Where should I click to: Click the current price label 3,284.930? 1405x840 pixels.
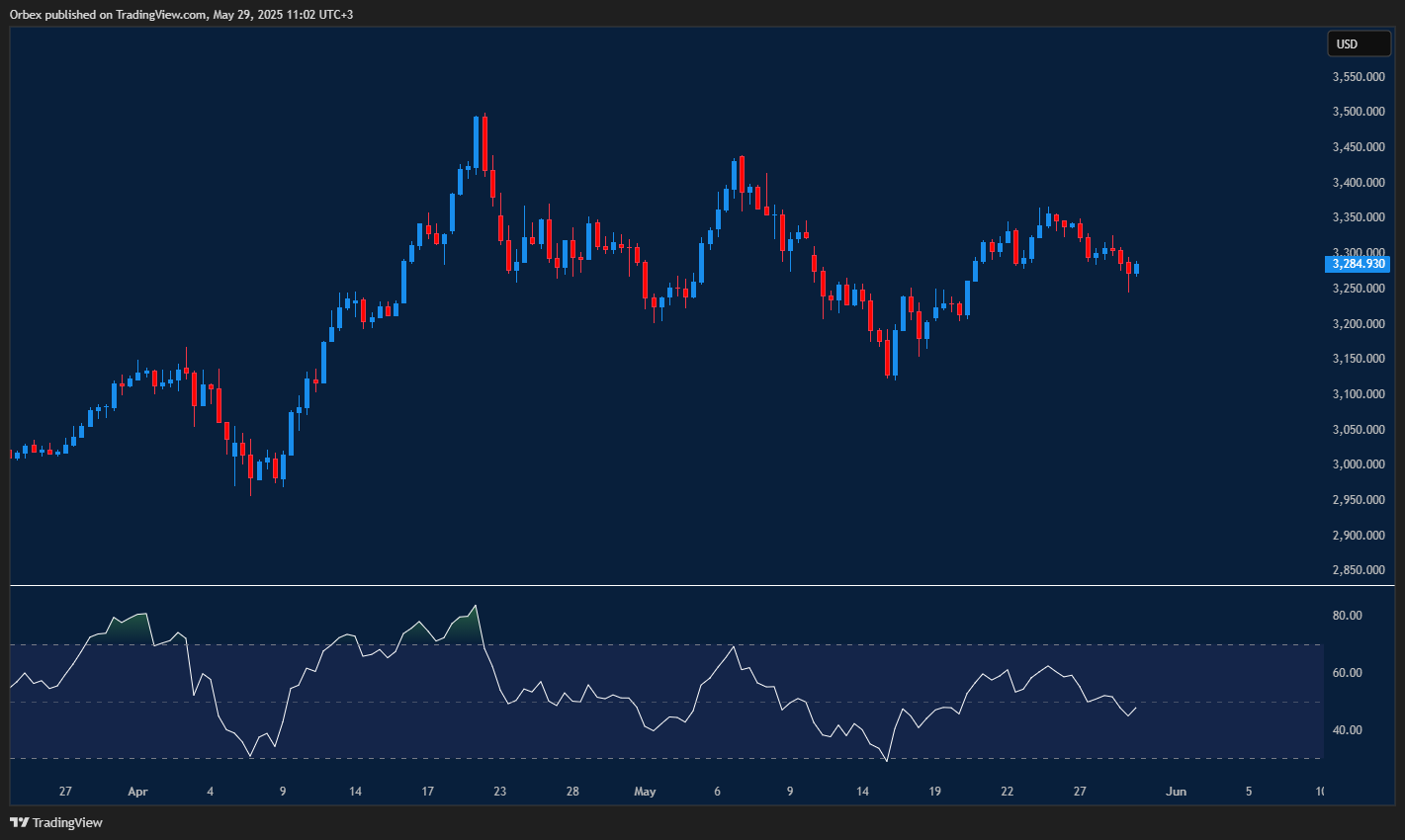[1357, 264]
